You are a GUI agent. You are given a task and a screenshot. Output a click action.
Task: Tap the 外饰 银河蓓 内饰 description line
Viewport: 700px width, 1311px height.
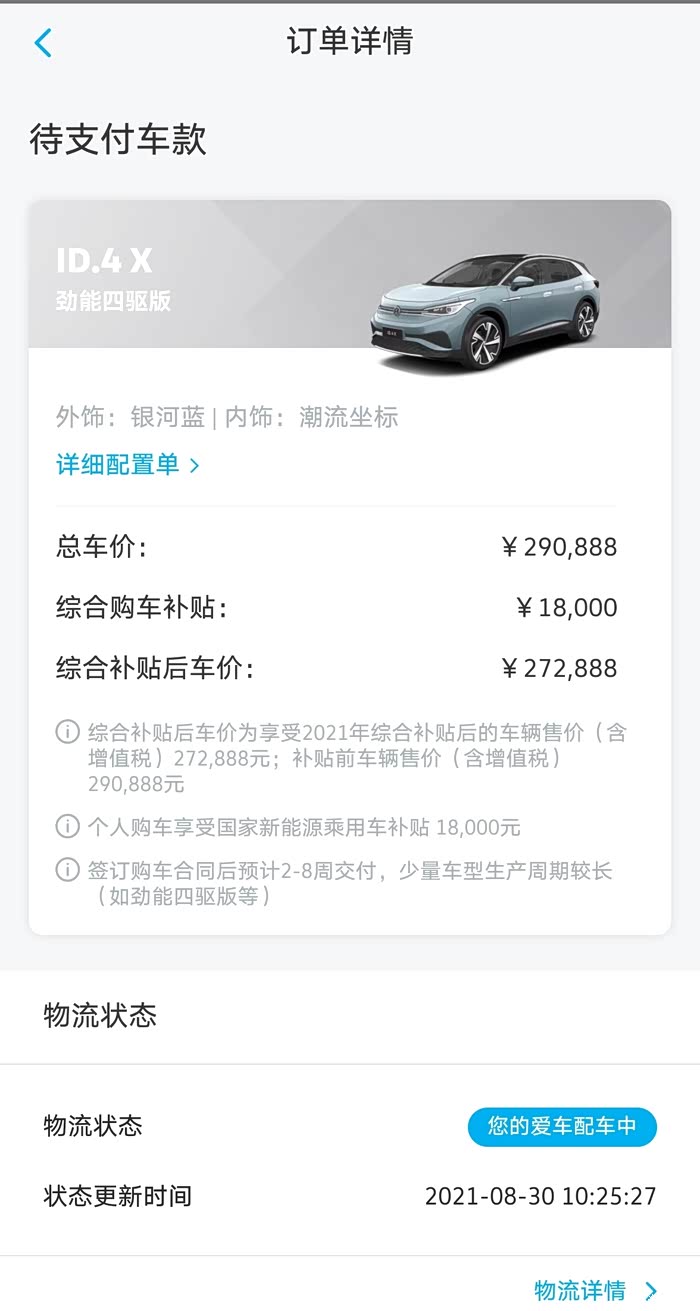click(x=227, y=417)
